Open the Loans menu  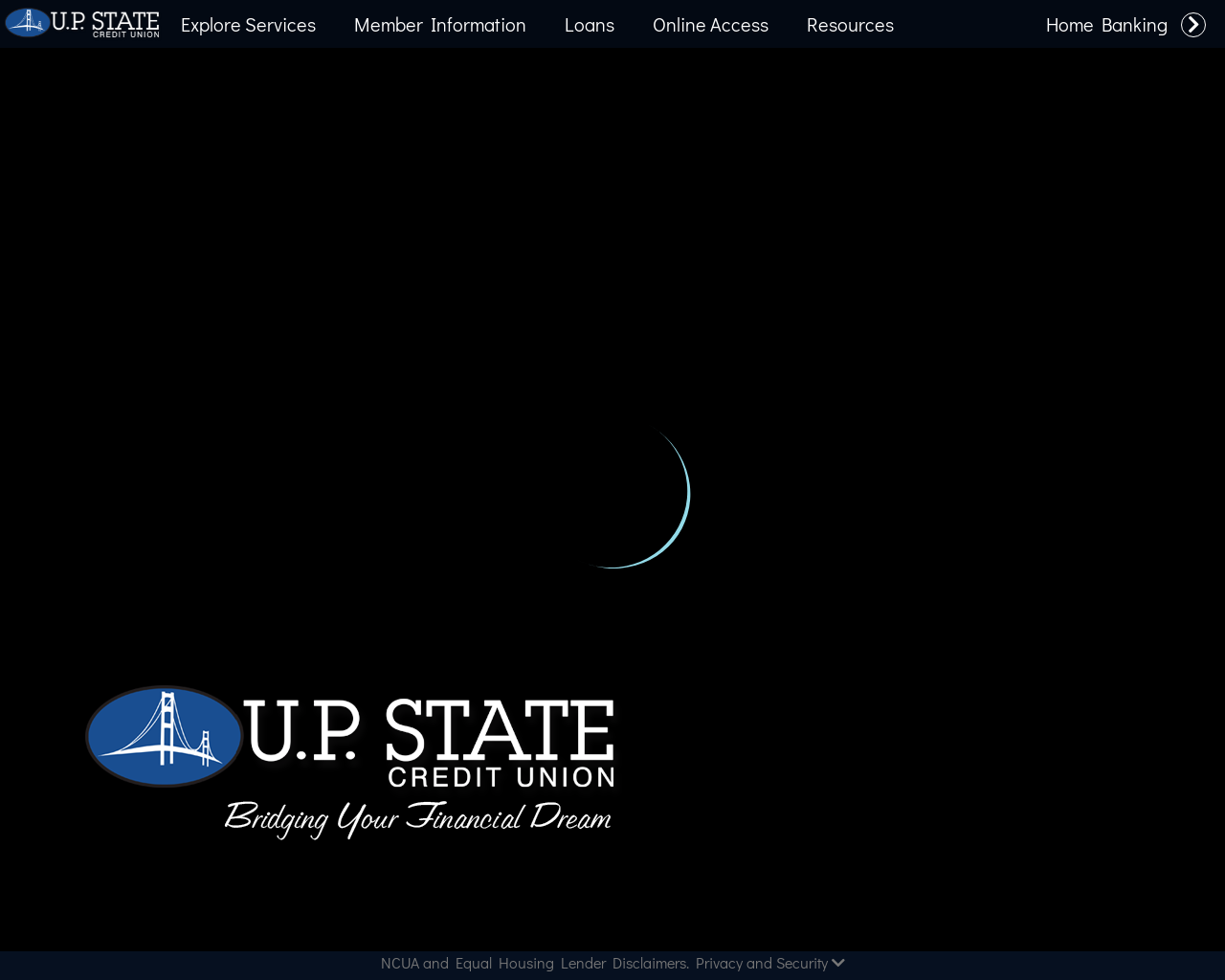pos(590,25)
